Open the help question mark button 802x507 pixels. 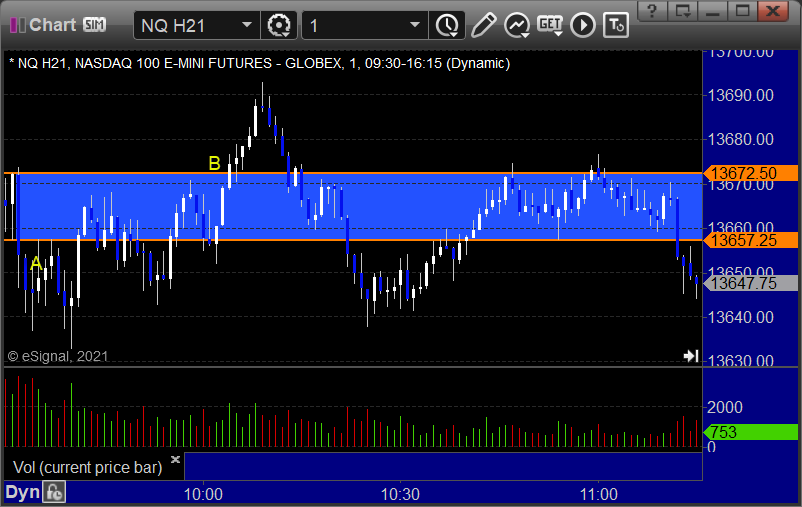[652, 10]
